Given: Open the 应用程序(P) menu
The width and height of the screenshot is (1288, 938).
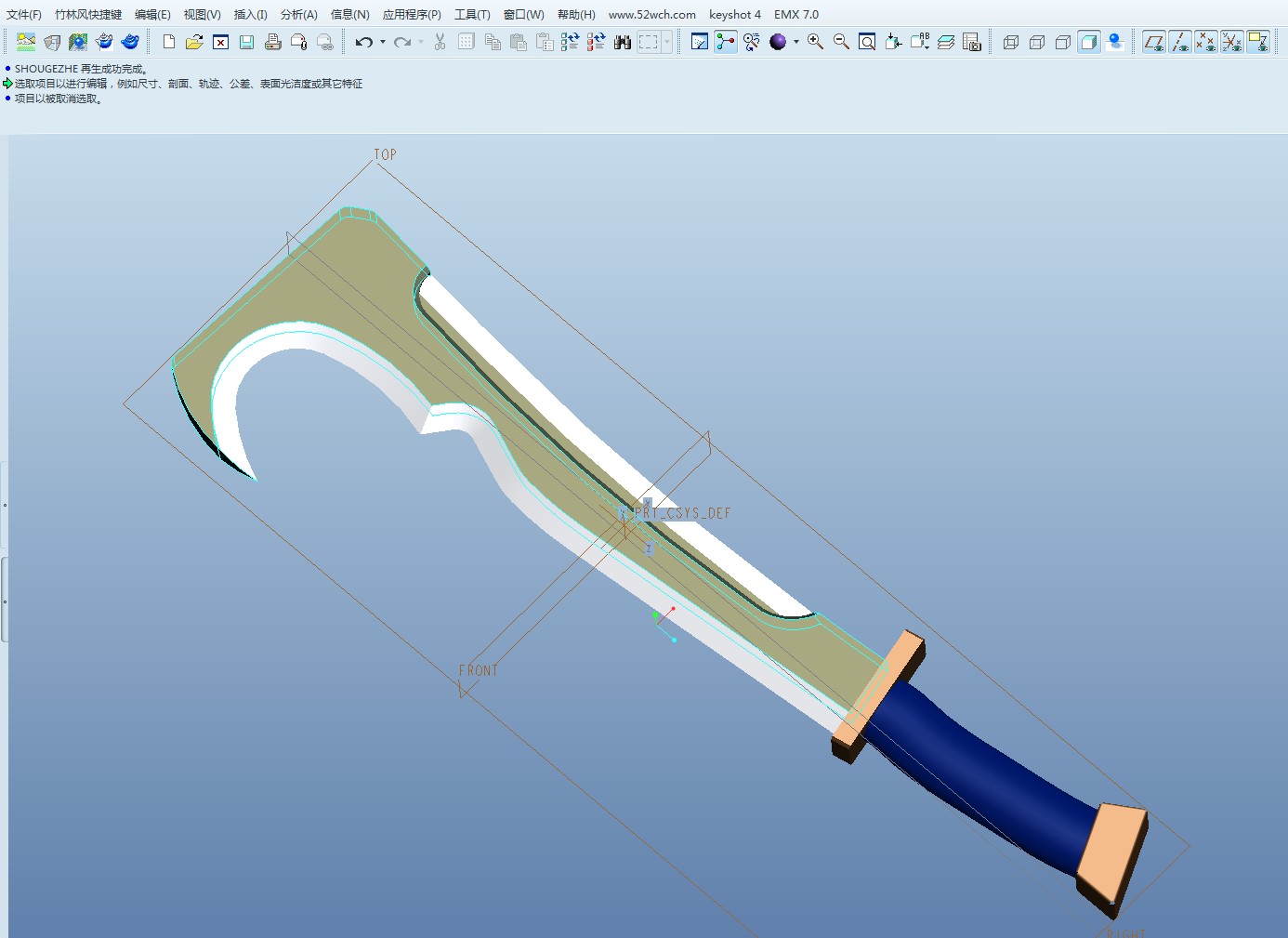Looking at the screenshot, I should tap(412, 15).
